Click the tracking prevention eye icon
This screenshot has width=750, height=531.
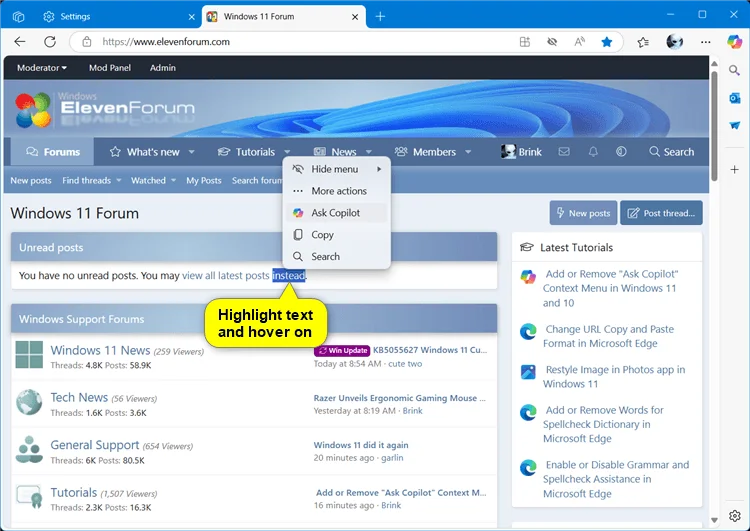(x=552, y=42)
